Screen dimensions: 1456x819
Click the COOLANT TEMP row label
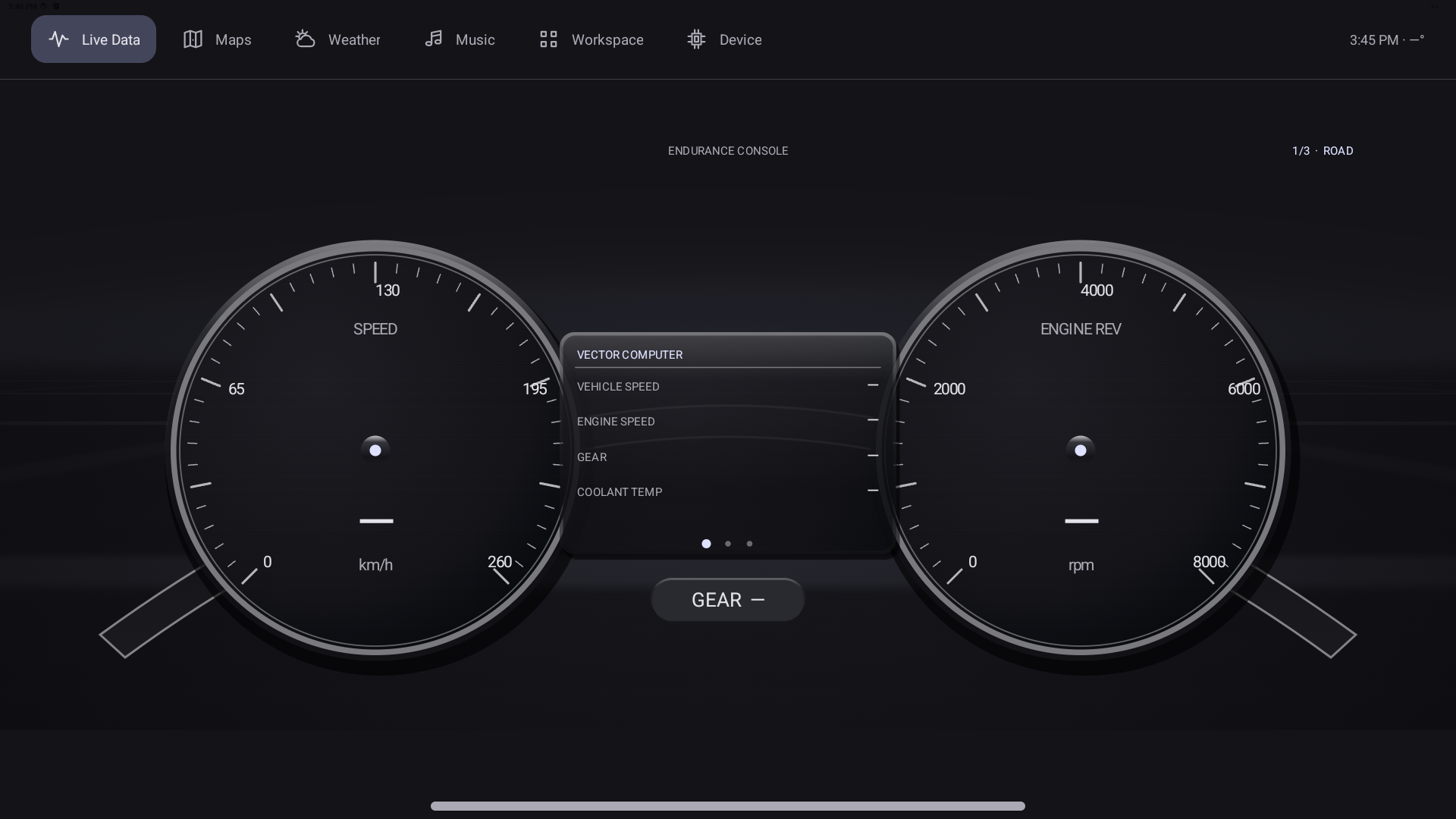point(620,492)
